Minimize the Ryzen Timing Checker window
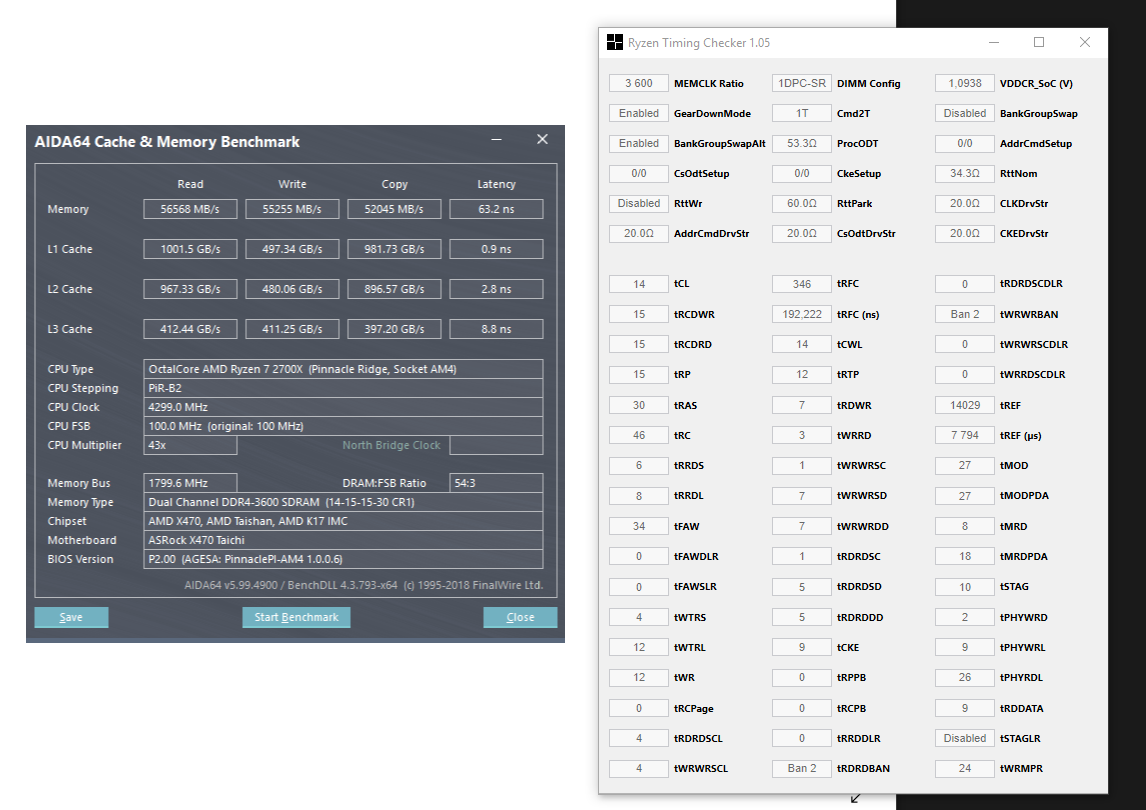Viewport: 1146px width, 810px height. tap(993, 42)
